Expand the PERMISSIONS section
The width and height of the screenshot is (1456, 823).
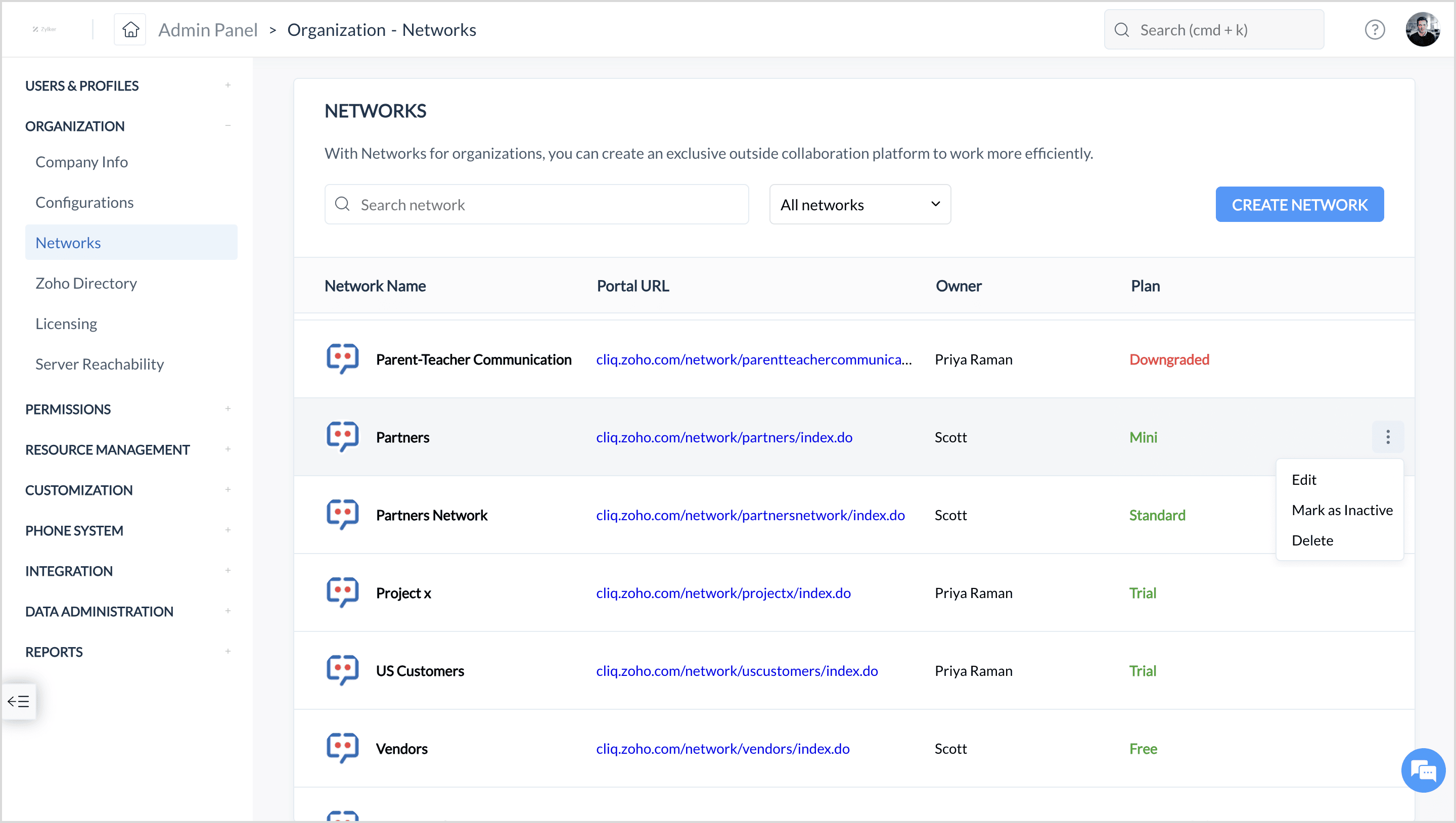tap(228, 408)
